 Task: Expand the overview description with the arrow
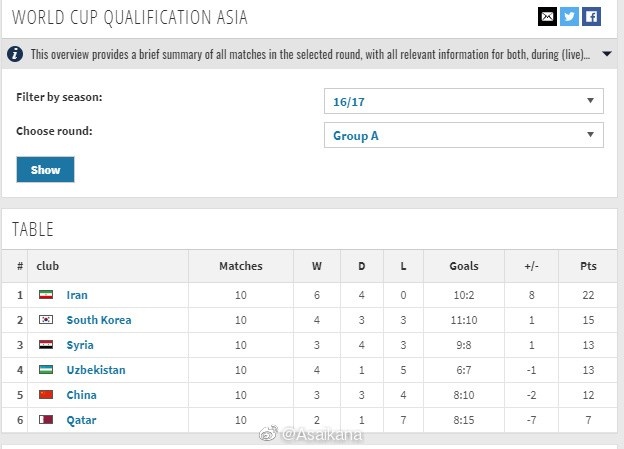(606, 54)
